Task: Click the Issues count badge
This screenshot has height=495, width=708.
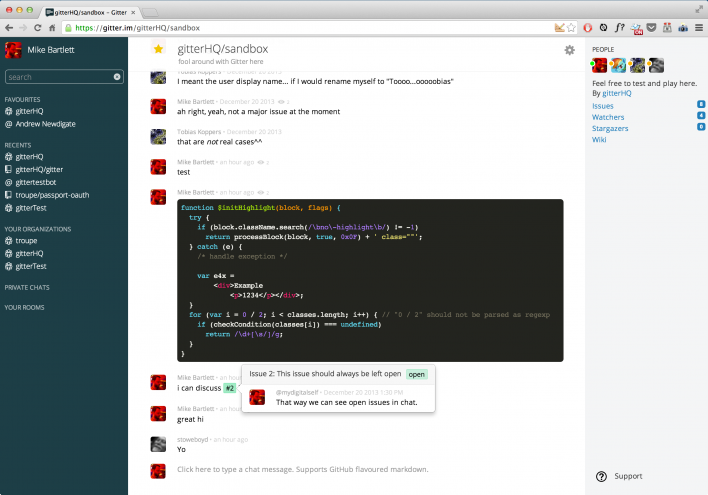Action: click(x=701, y=104)
